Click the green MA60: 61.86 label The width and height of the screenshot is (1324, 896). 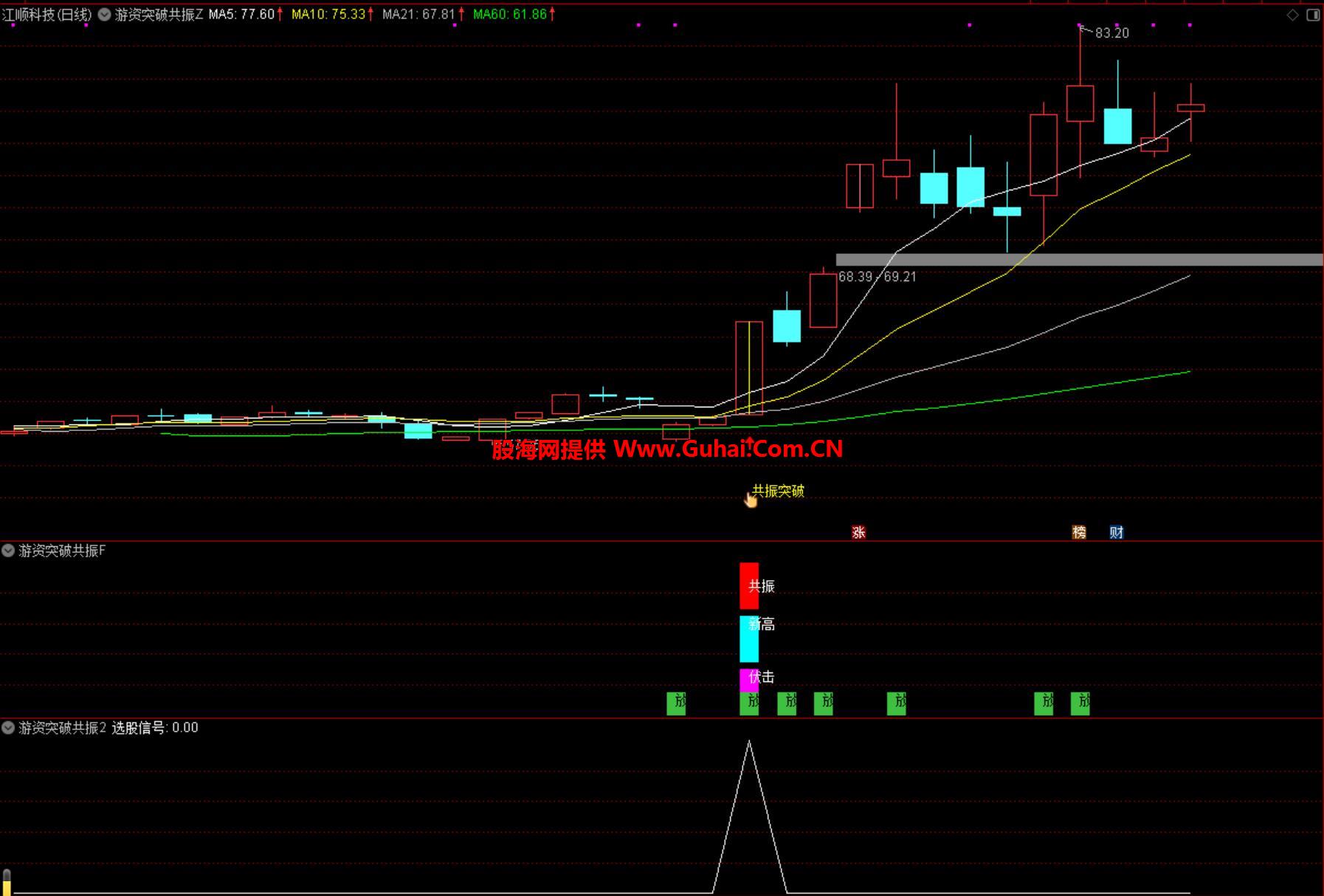(x=510, y=14)
